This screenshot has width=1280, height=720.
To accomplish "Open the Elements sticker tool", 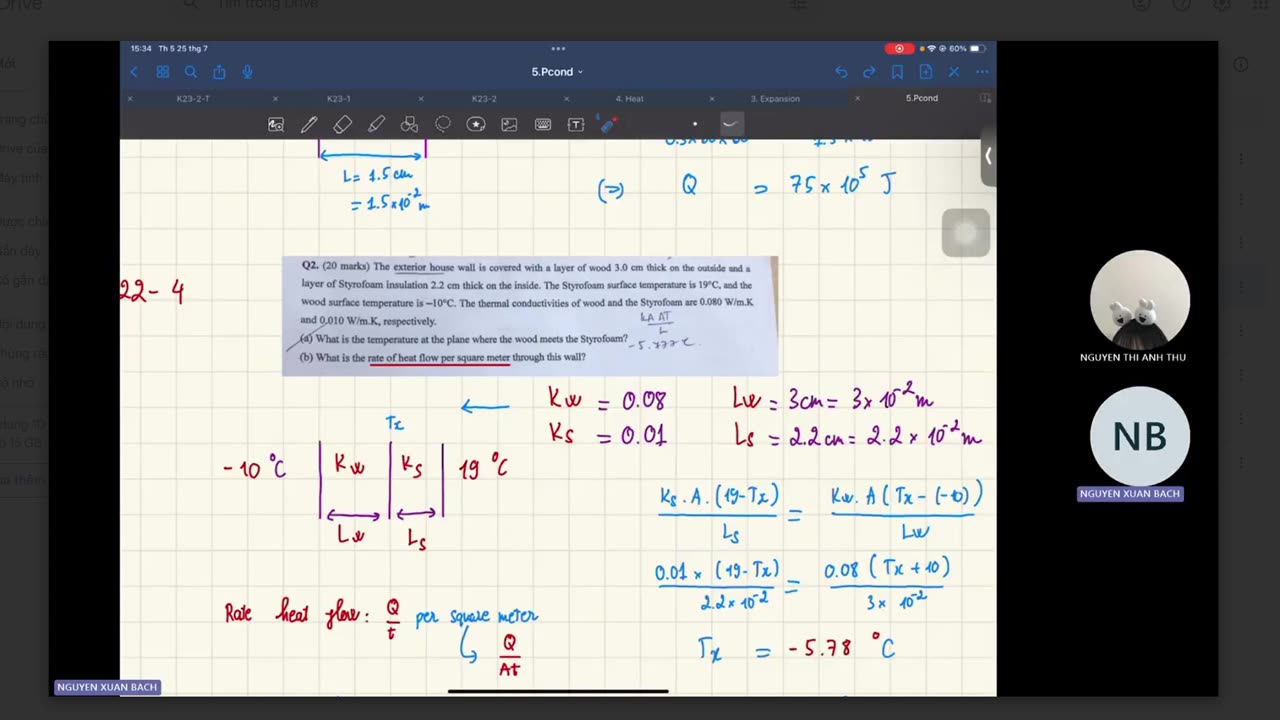I will (x=476, y=124).
